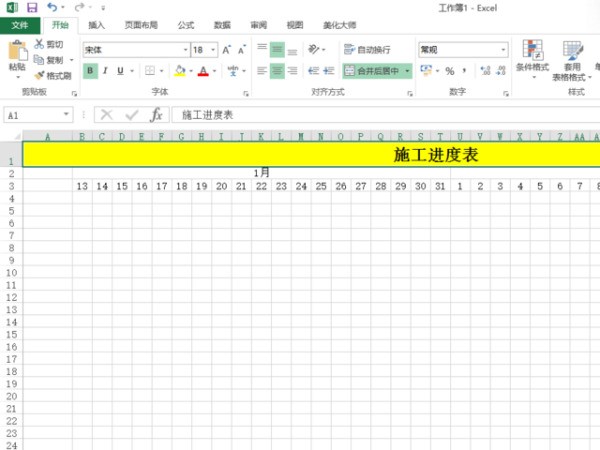Image resolution: width=600 pixels, height=450 pixels.
Task: Click the increase indent icon
Action: (x=330, y=71)
